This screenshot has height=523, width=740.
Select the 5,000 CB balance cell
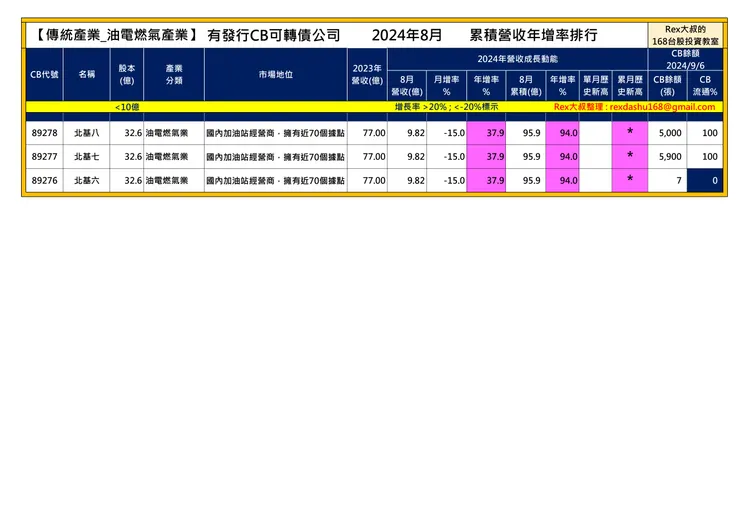(x=667, y=133)
